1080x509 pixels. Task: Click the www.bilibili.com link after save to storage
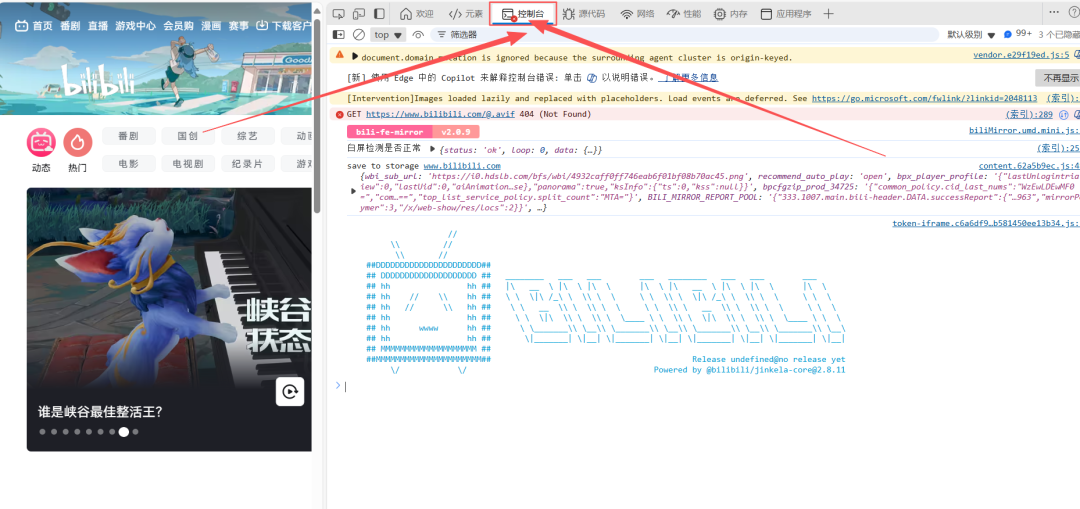point(461,166)
